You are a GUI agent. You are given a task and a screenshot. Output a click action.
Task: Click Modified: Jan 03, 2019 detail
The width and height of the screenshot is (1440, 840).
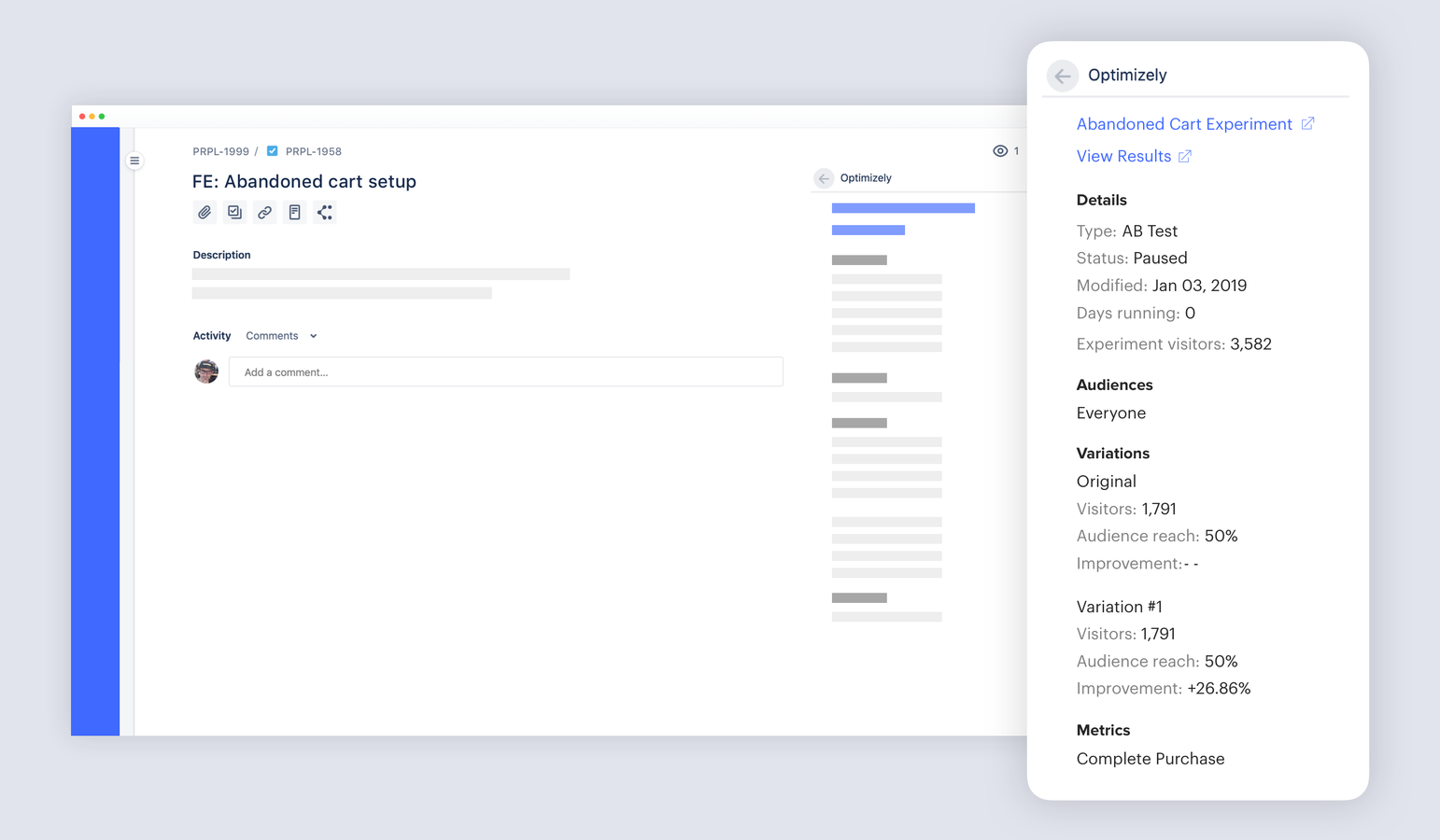click(x=1162, y=286)
